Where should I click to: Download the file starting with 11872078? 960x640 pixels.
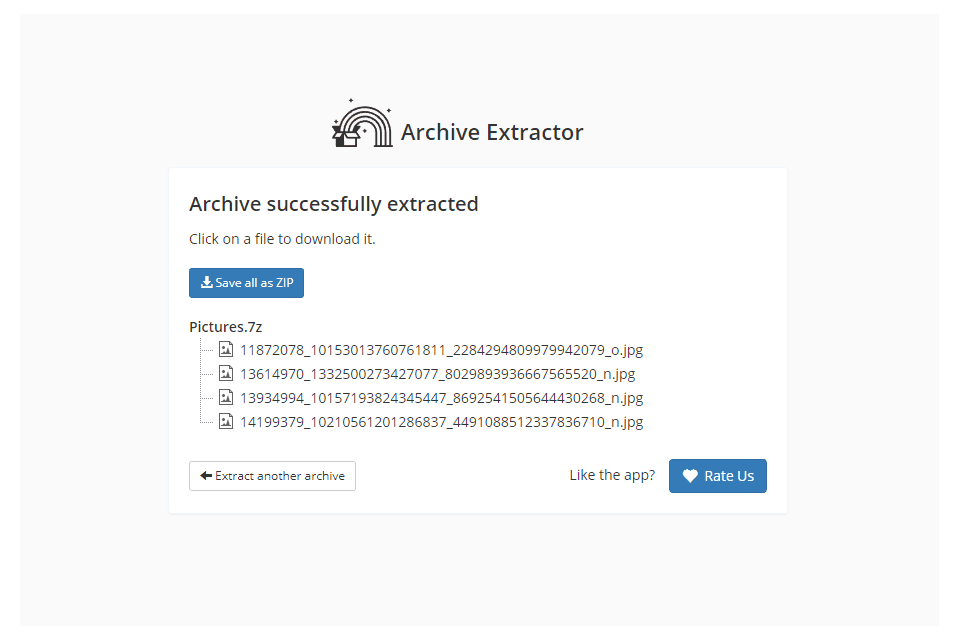(x=441, y=350)
